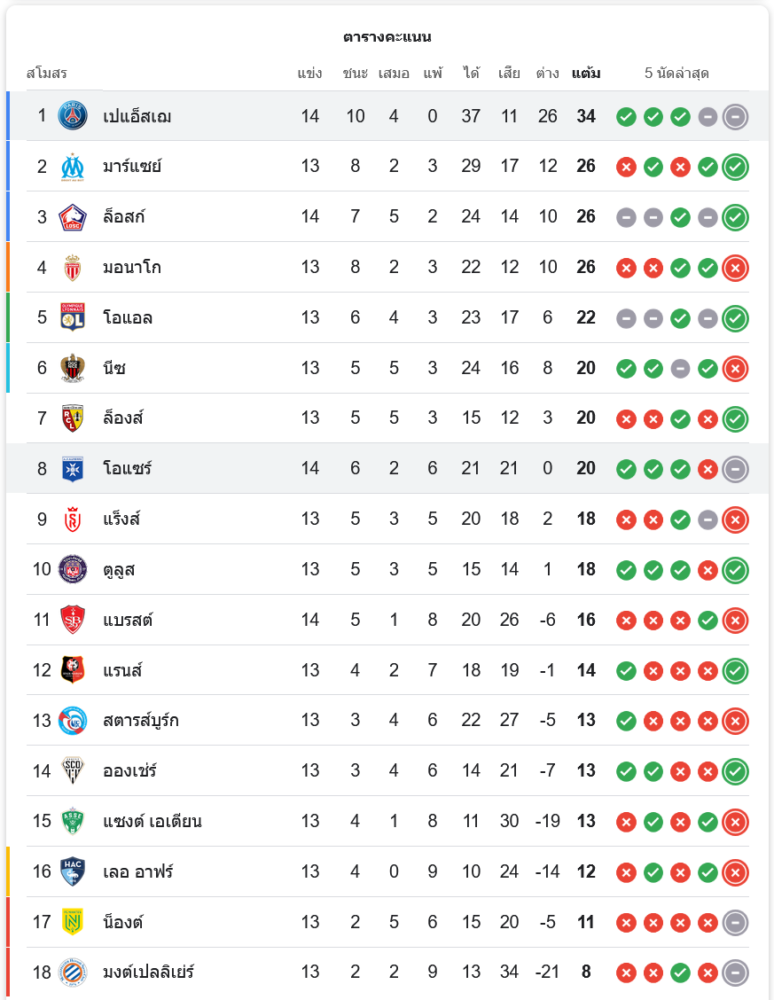Viewport: 774px width, 1000px height.
Task: Click the Nice (นีซ) club crest
Action: tap(72, 368)
